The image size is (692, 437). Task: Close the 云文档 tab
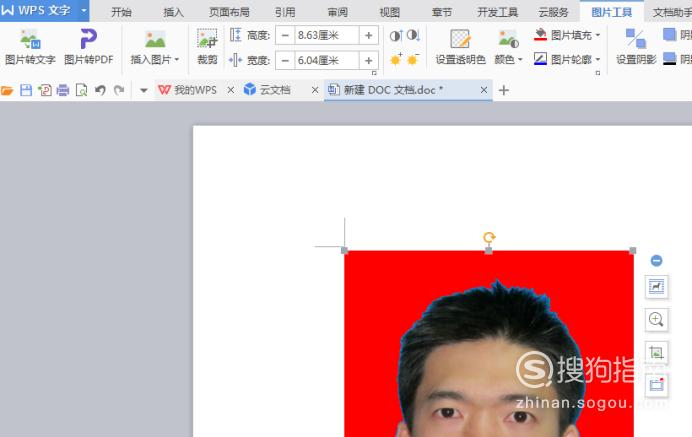[x=315, y=90]
